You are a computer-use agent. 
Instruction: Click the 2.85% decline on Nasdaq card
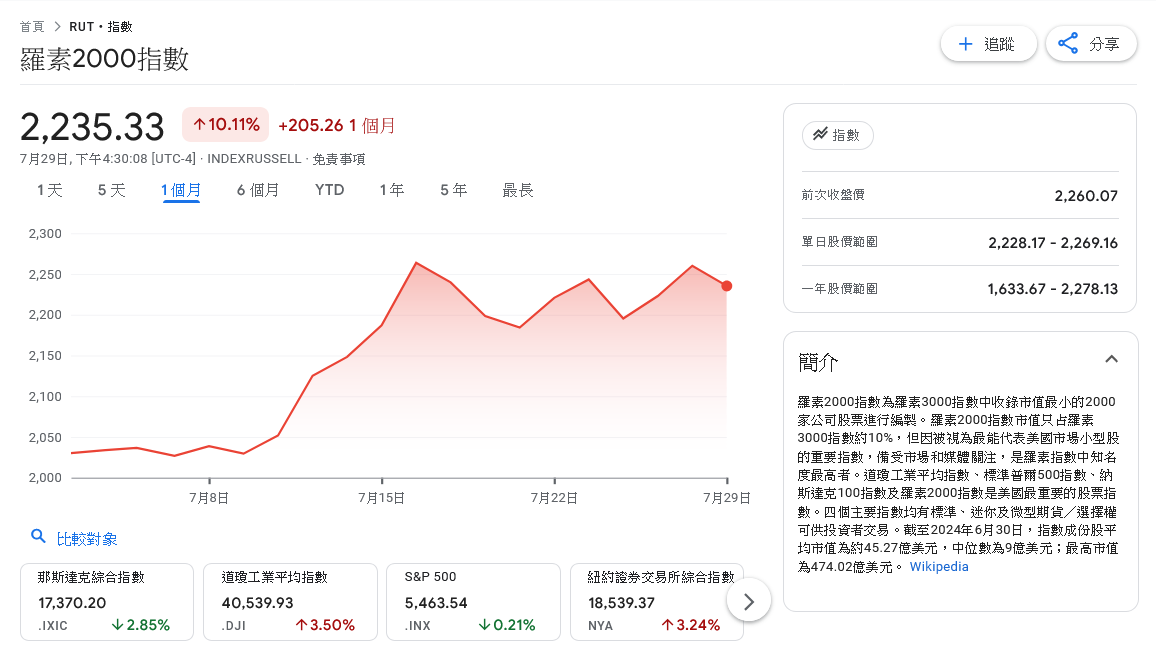[x=141, y=625]
